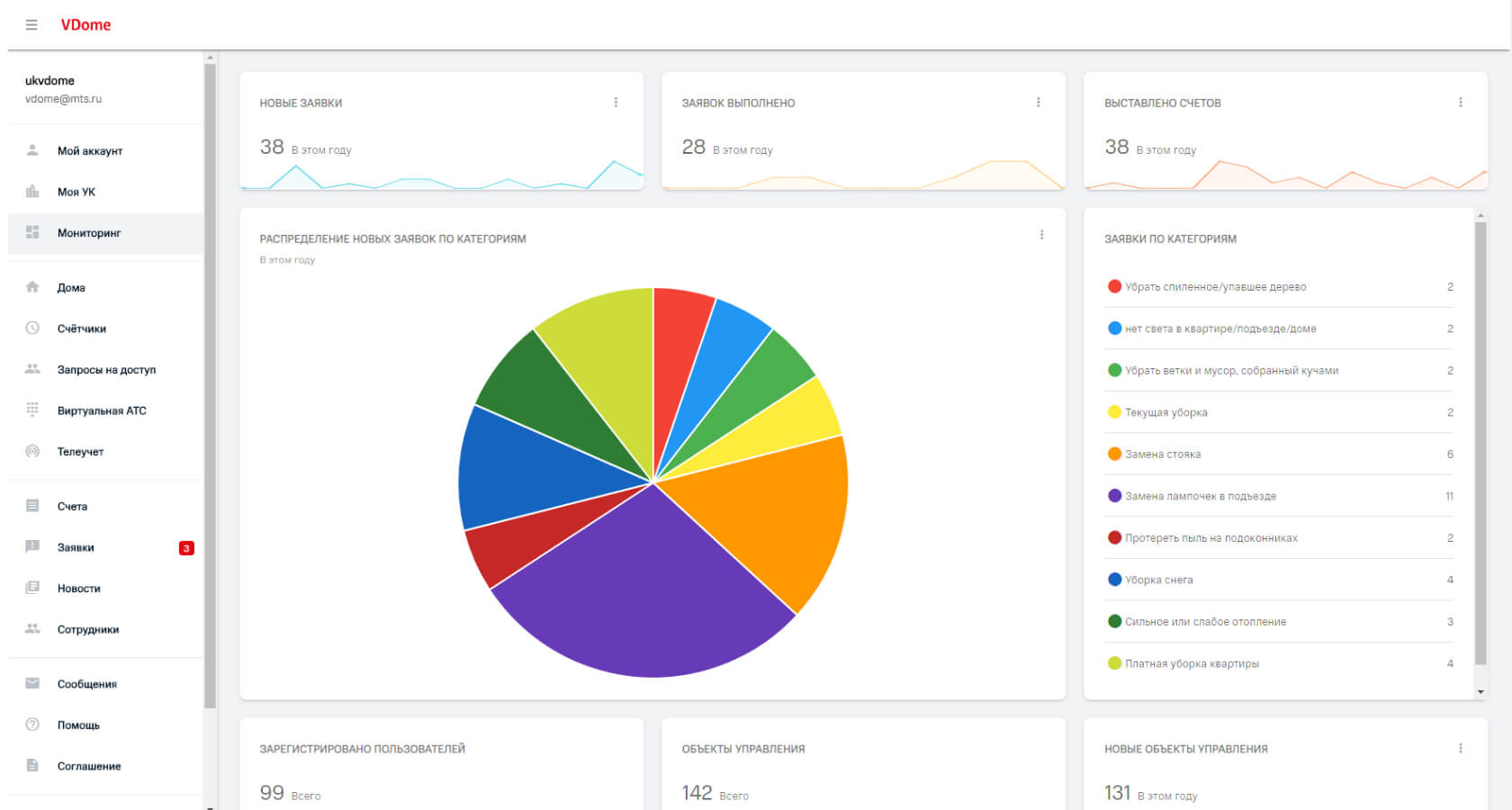This screenshot has height=810, width=1512.
Task: Open the Сообщения sidebar item
Action: pyautogui.click(x=105, y=684)
